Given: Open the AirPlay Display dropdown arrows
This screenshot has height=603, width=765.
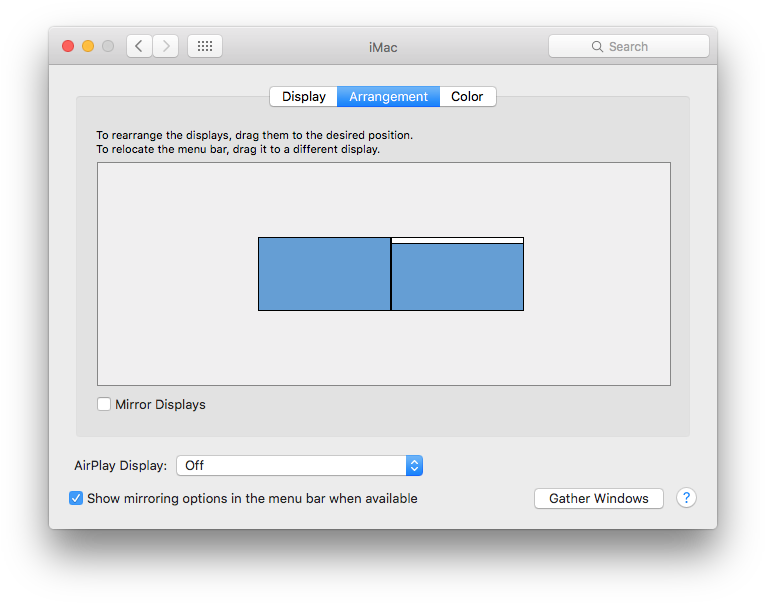Looking at the screenshot, I should coord(414,465).
